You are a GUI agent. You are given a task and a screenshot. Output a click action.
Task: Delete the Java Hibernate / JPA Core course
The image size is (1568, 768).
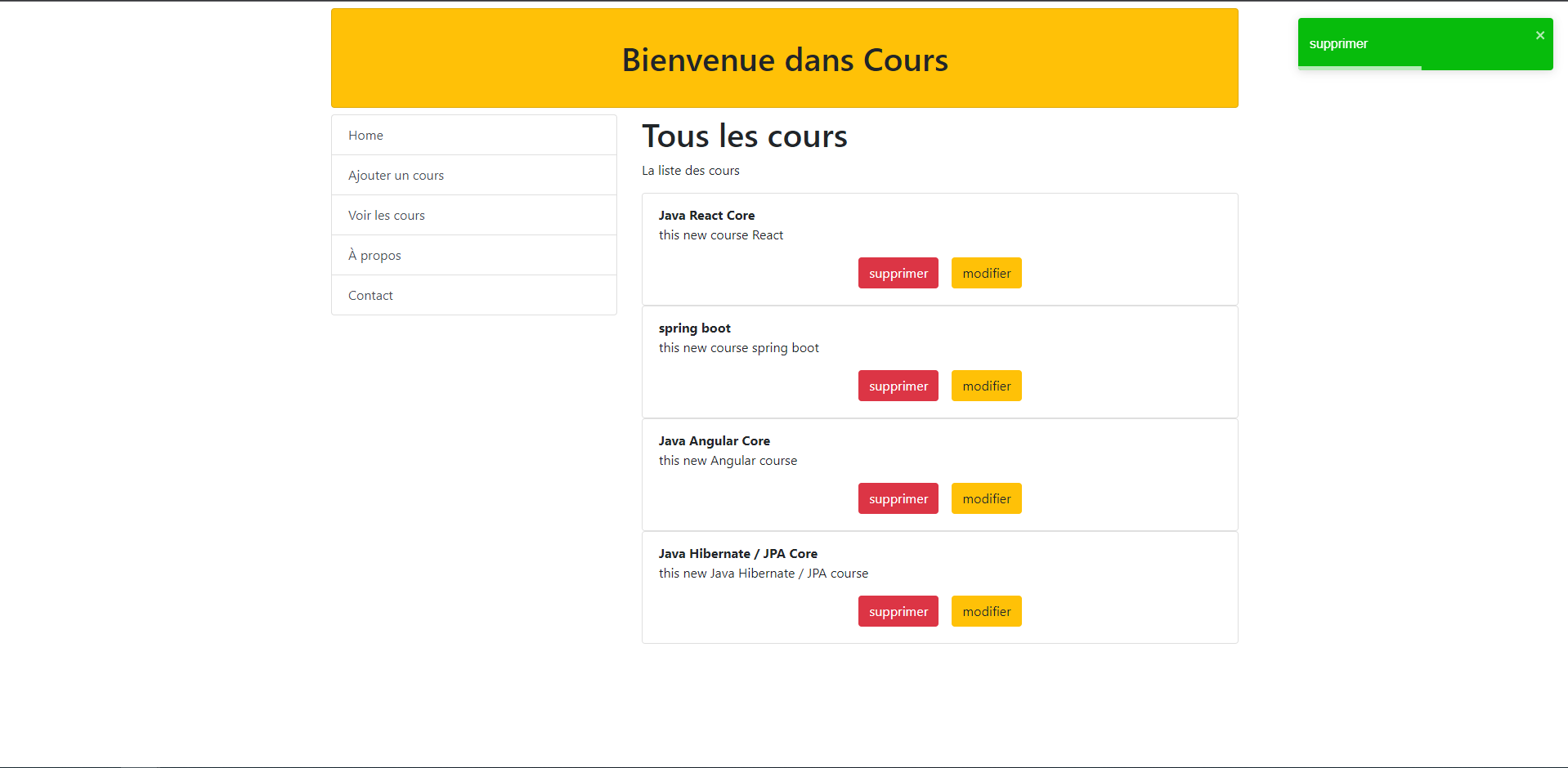pyautogui.click(x=898, y=612)
